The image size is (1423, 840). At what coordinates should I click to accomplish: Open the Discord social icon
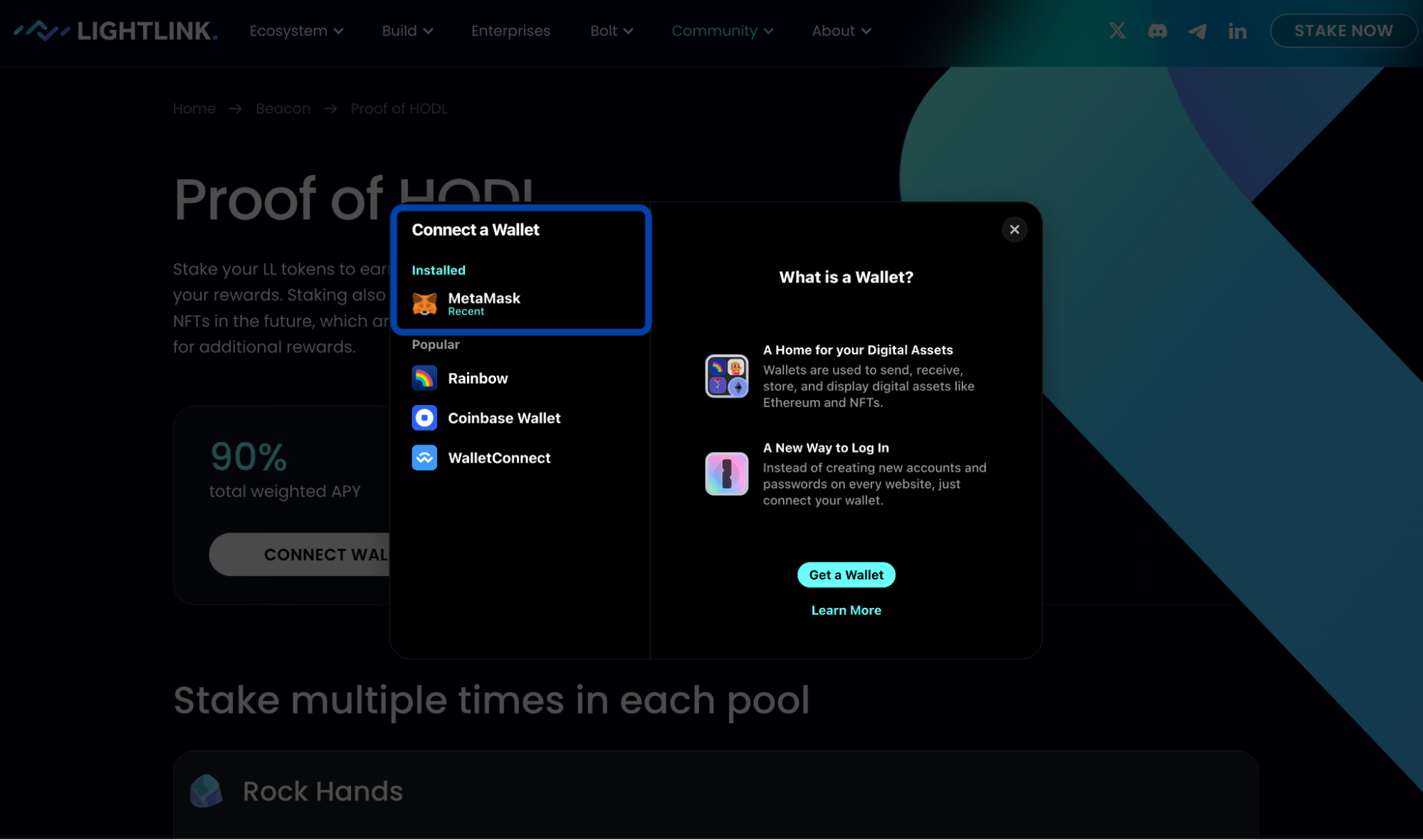(x=1157, y=31)
